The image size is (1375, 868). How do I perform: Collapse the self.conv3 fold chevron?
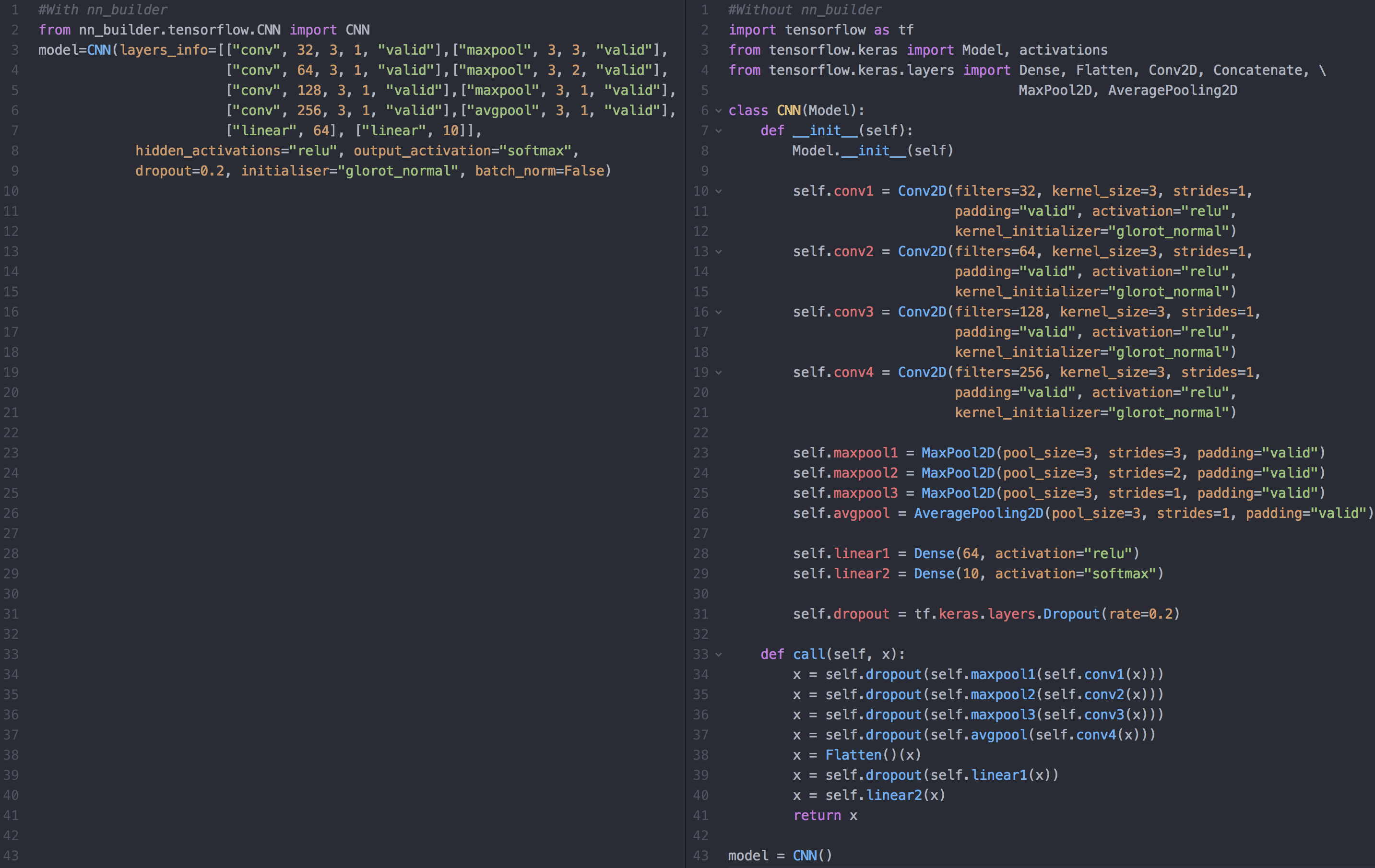click(718, 312)
